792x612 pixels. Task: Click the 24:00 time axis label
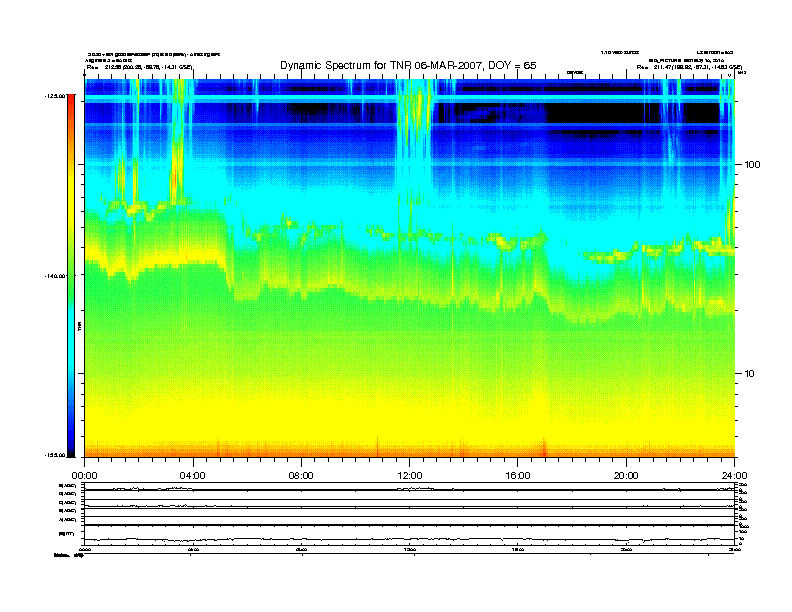(734, 476)
